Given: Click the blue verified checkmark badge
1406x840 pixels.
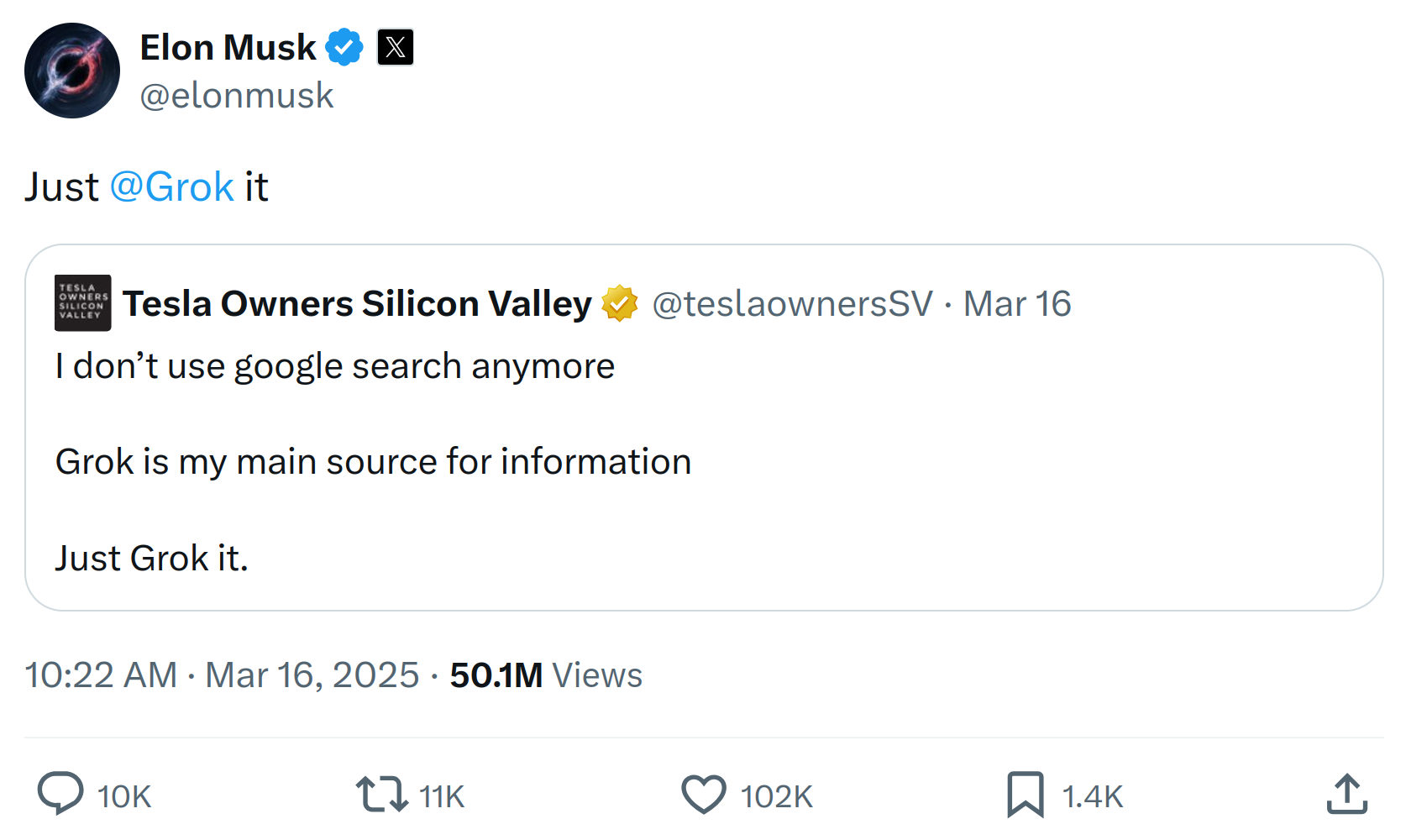Looking at the screenshot, I should [344, 47].
